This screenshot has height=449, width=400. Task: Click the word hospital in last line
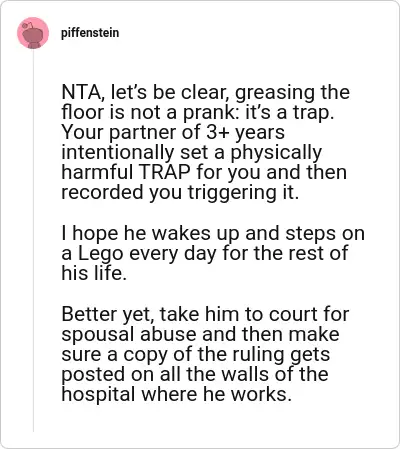(98, 395)
